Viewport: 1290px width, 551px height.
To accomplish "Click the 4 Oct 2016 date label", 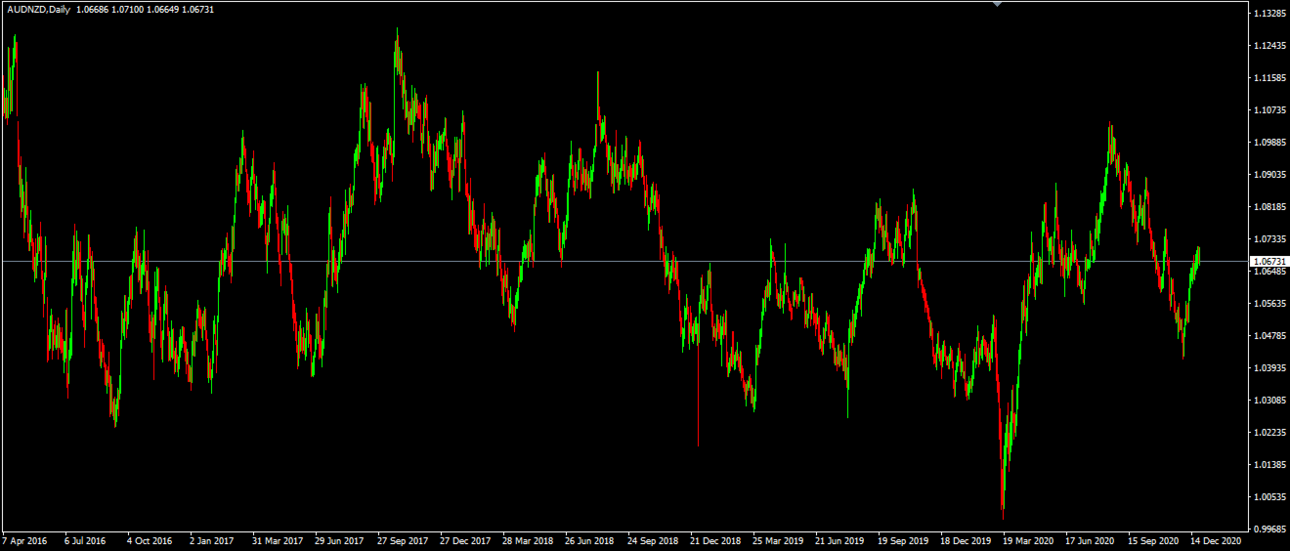I will click(x=149, y=541).
